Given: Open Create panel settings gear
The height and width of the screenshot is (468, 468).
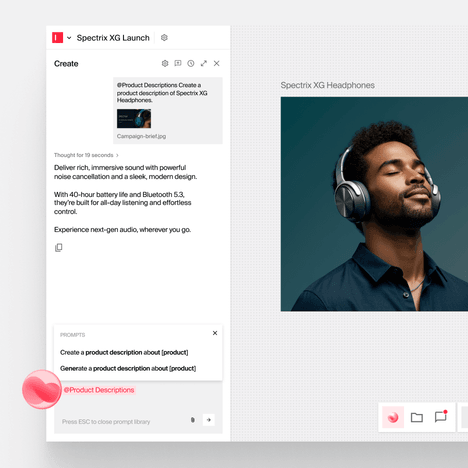Looking at the screenshot, I should click(165, 63).
